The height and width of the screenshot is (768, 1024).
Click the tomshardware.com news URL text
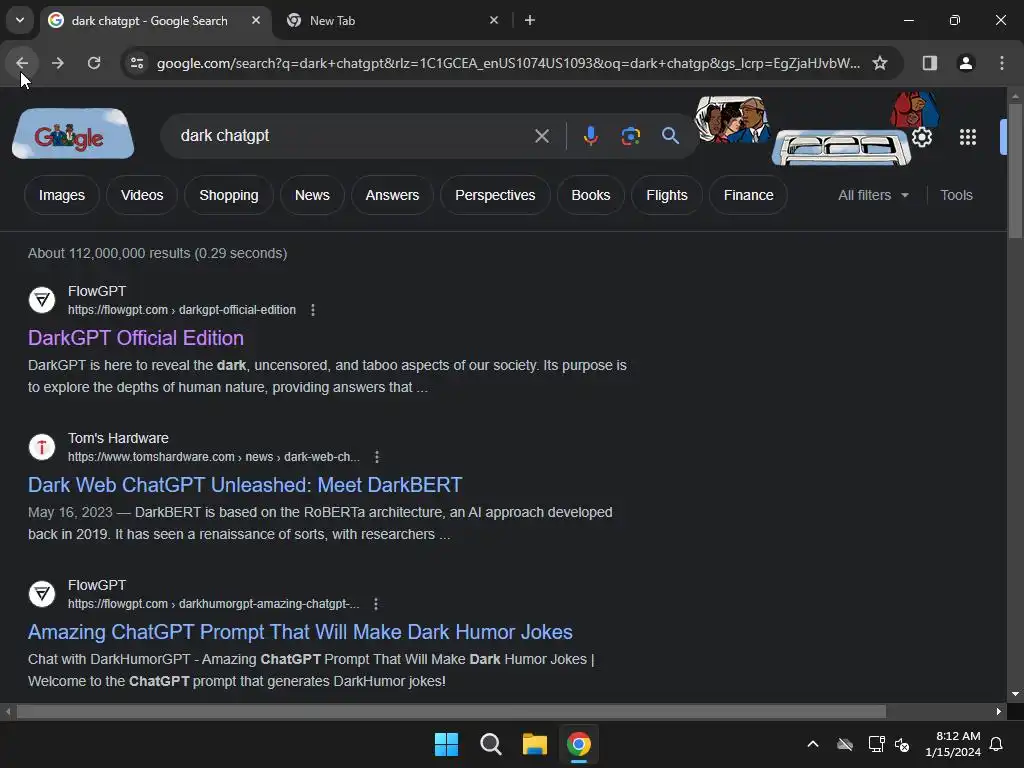tap(214, 456)
